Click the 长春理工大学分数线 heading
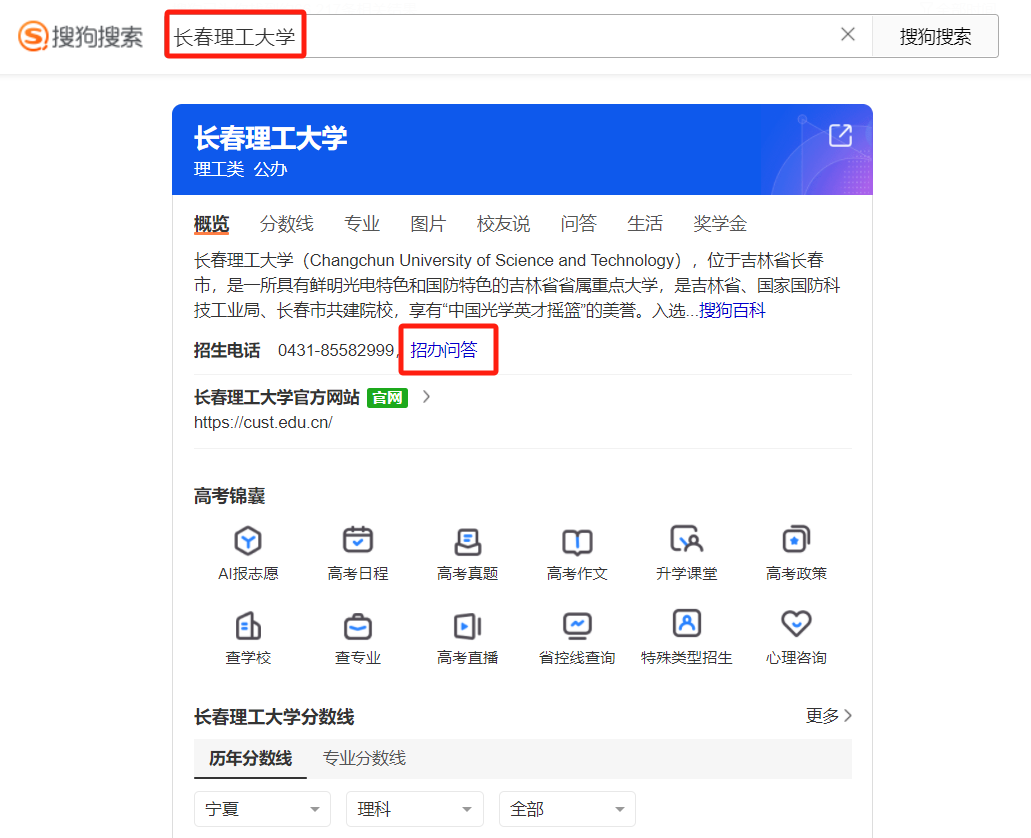This screenshot has height=838, width=1031. click(274, 716)
